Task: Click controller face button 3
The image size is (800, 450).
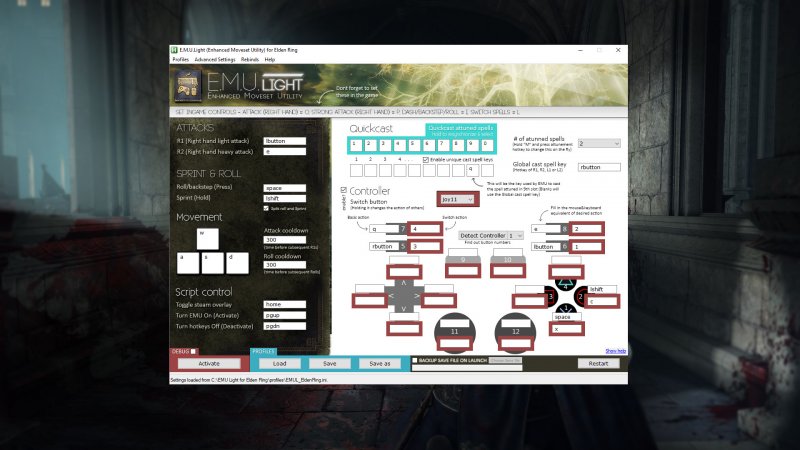Action: 550,298
